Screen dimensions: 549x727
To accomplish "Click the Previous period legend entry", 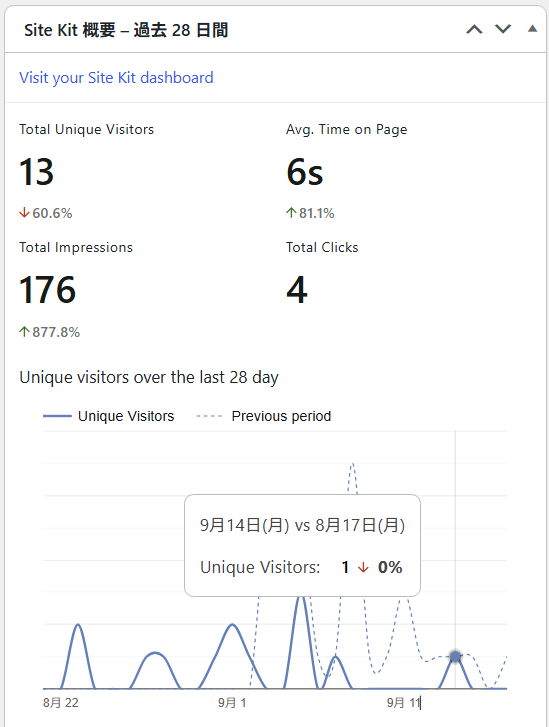I will 263,416.
